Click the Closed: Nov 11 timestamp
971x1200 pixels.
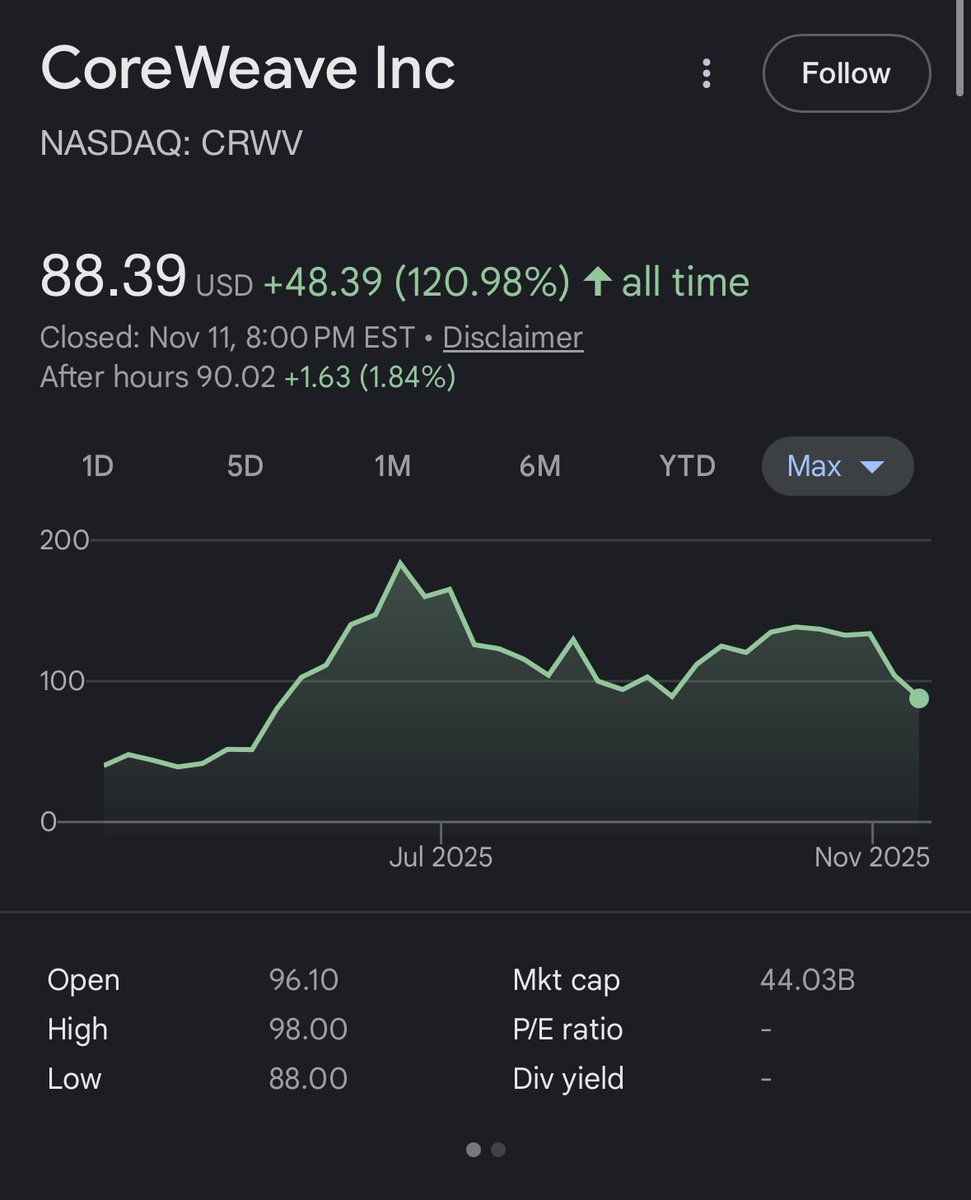coord(227,337)
